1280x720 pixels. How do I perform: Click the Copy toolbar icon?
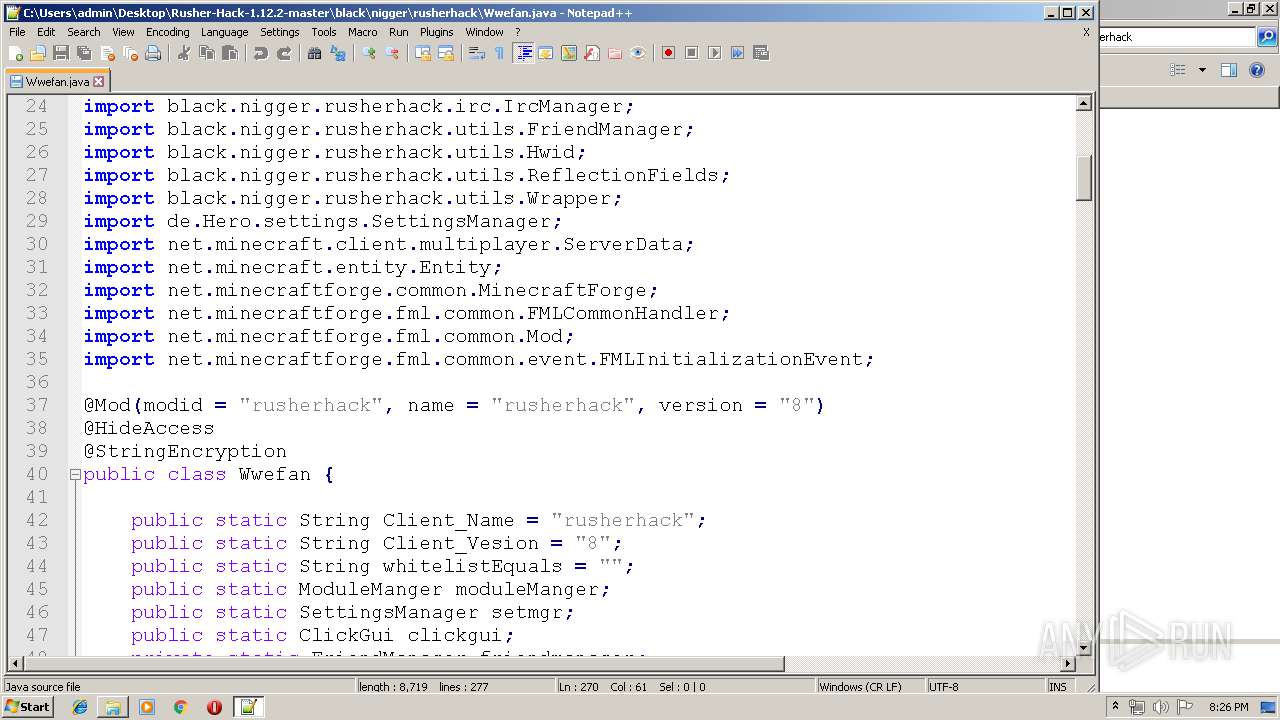pos(207,53)
